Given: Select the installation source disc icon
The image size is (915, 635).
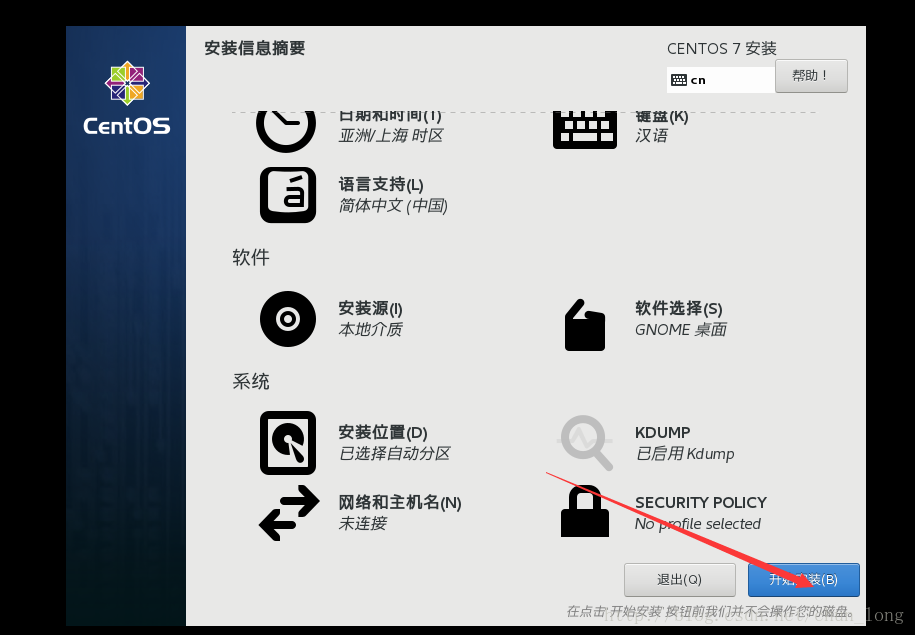Looking at the screenshot, I should [288, 319].
